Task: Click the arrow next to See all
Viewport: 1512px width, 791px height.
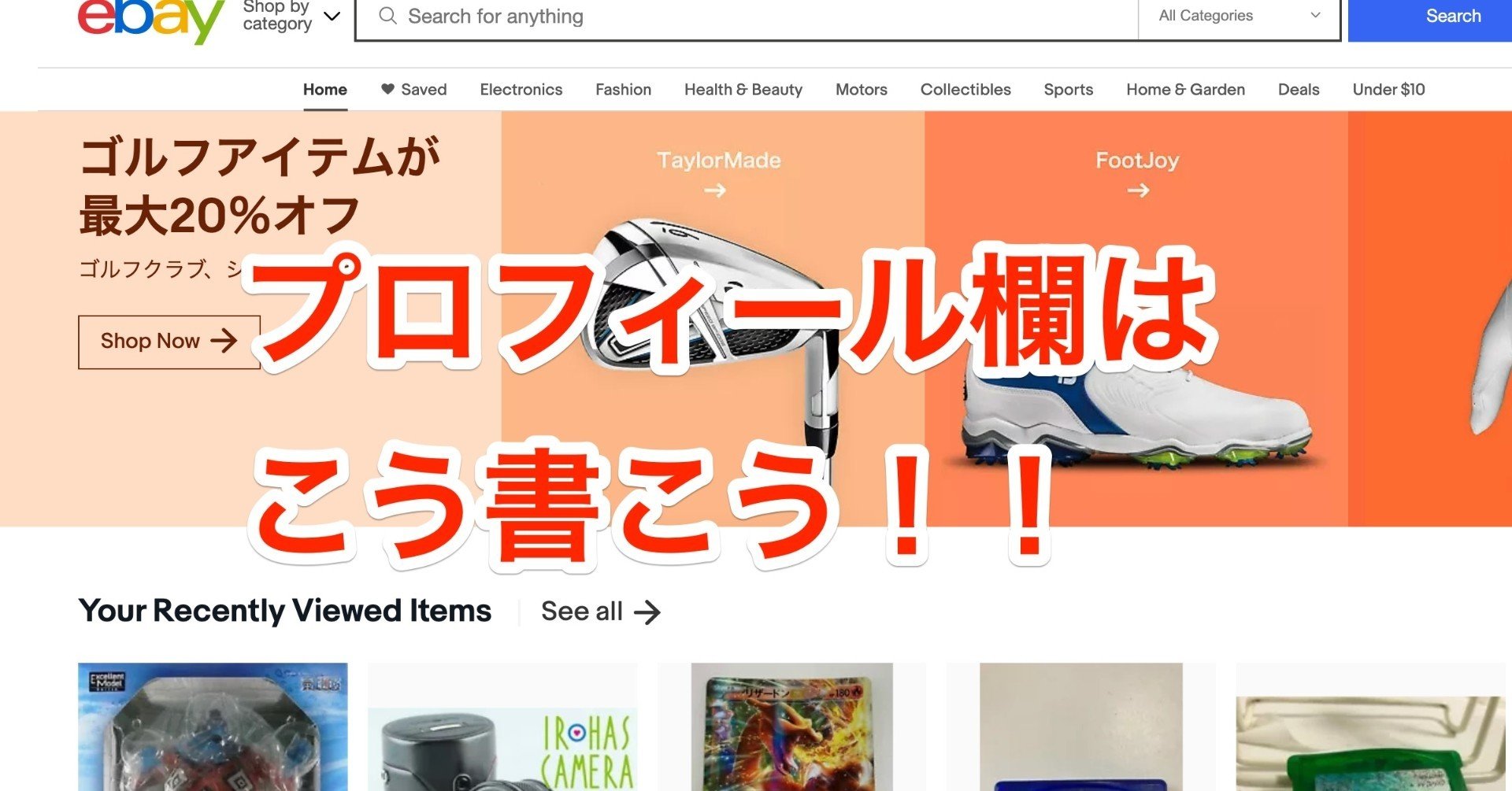Action: pyautogui.click(x=647, y=612)
